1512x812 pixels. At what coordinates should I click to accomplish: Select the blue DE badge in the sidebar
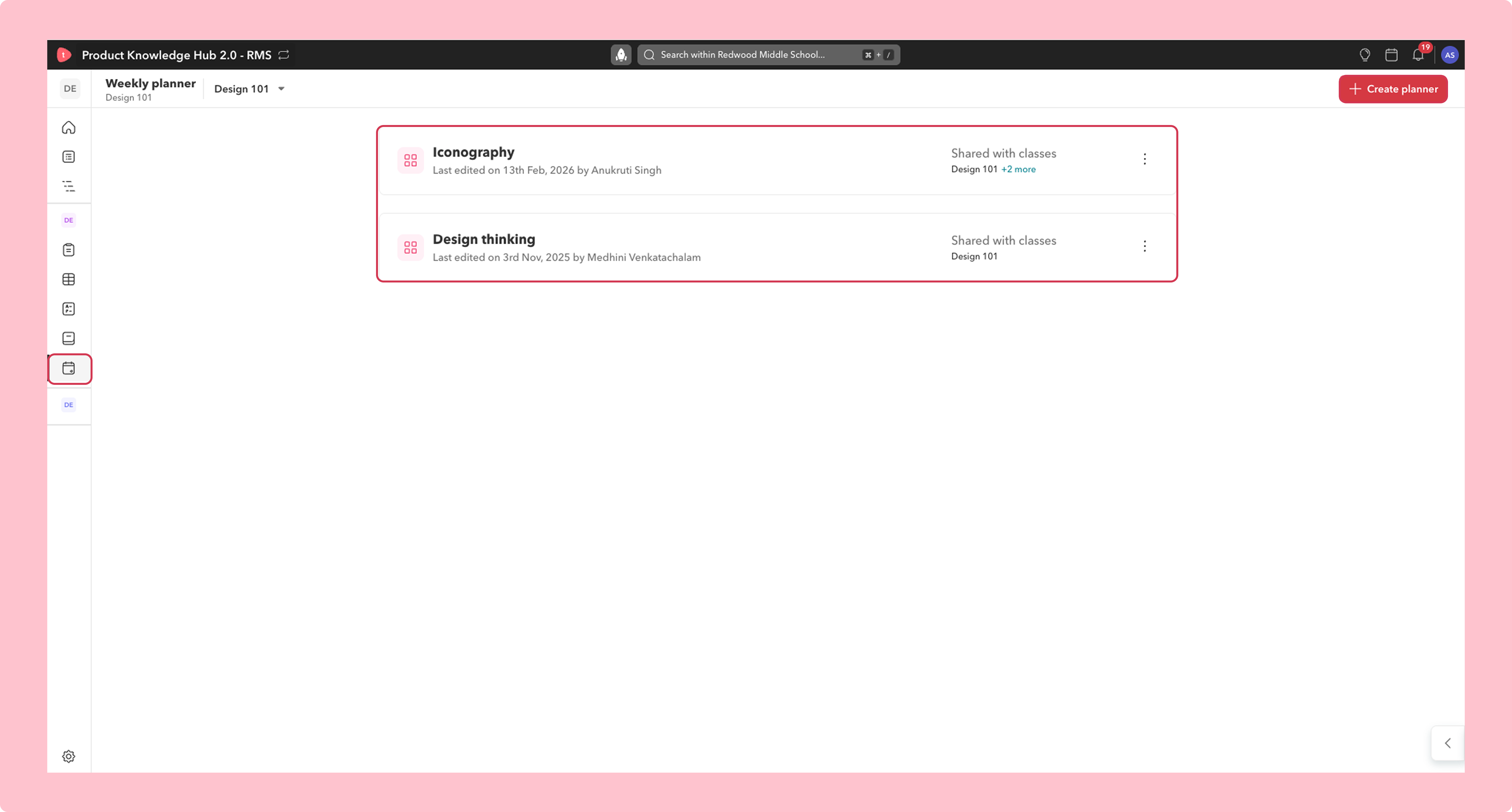pyautogui.click(x=69, y=404)
